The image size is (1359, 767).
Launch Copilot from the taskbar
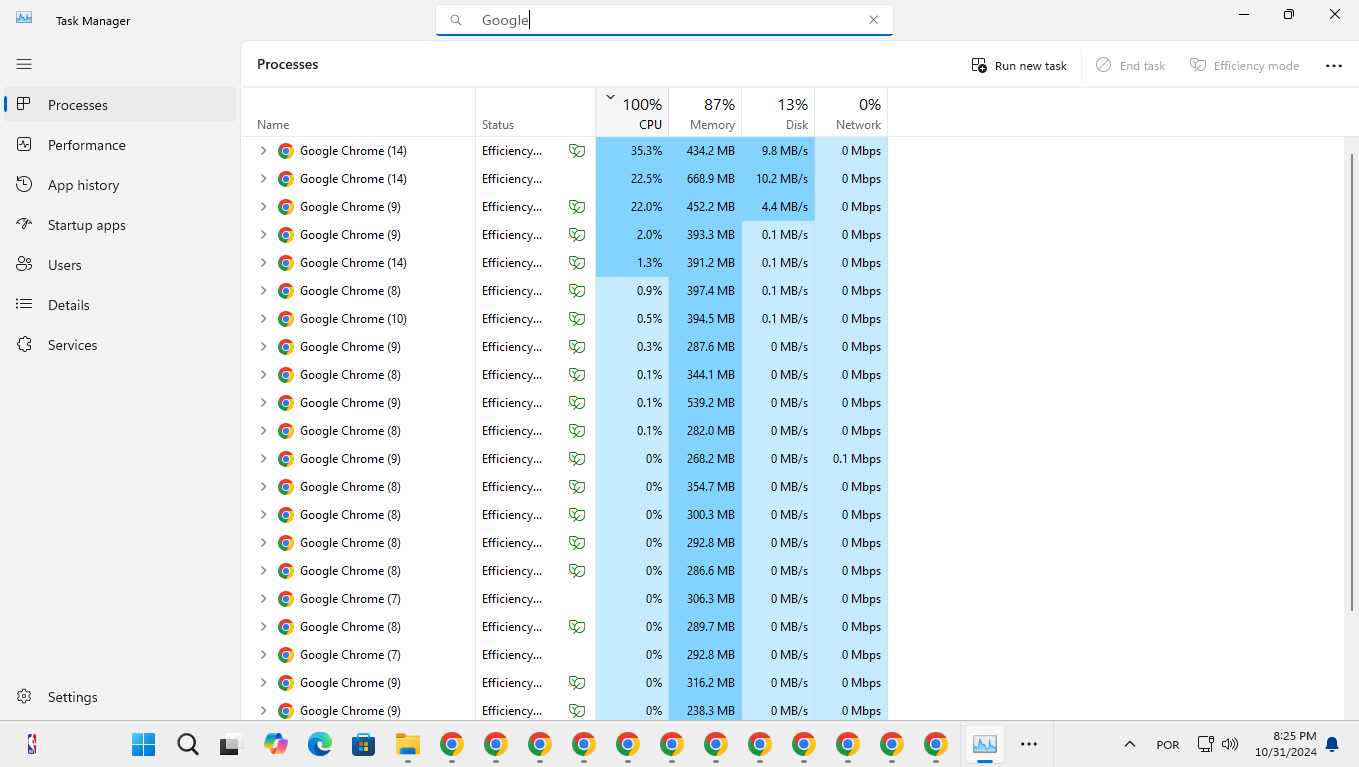click(275, 744)
